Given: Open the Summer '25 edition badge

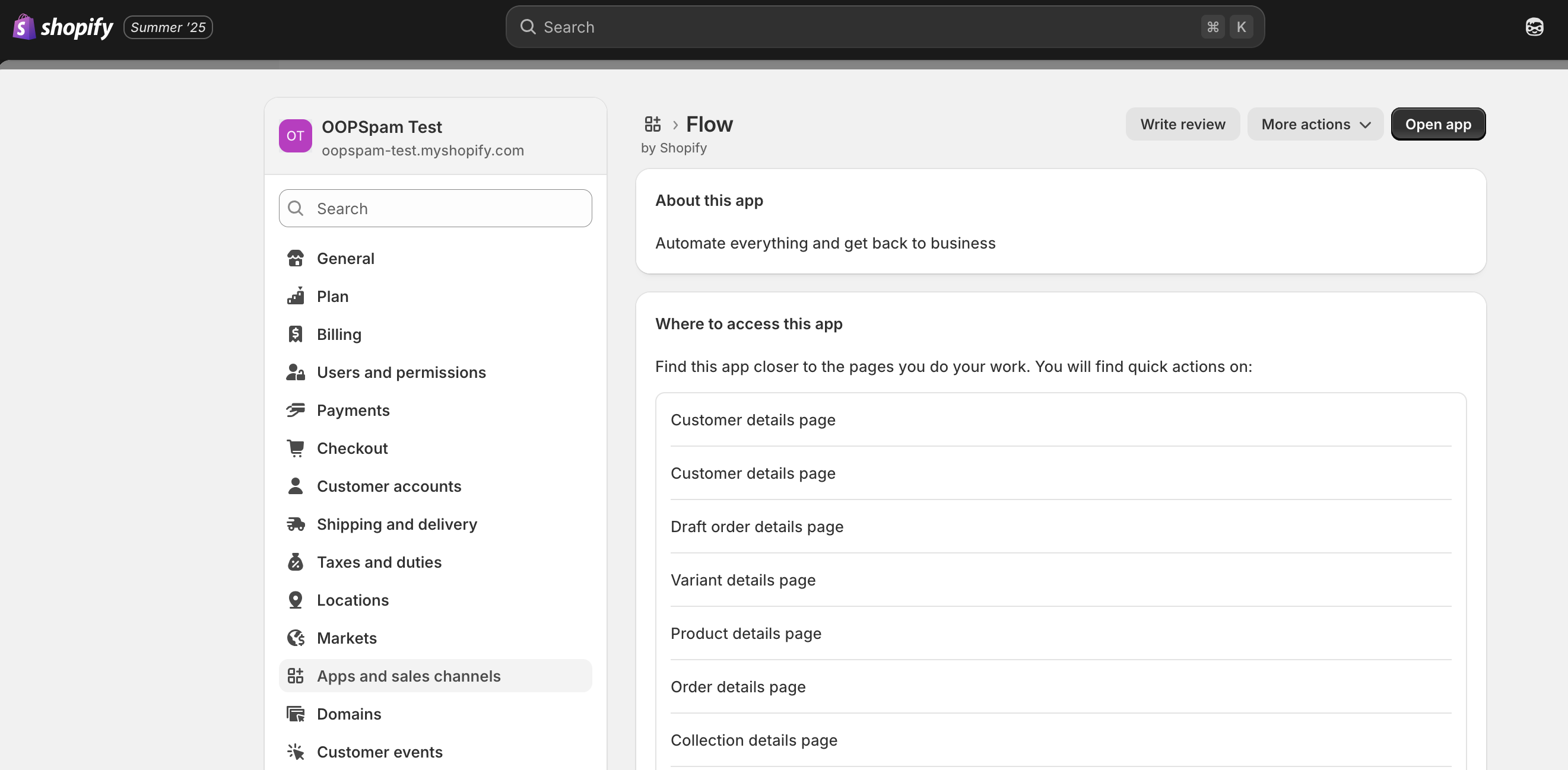Looking at the screenshot, I should click(x=168, y=27).
